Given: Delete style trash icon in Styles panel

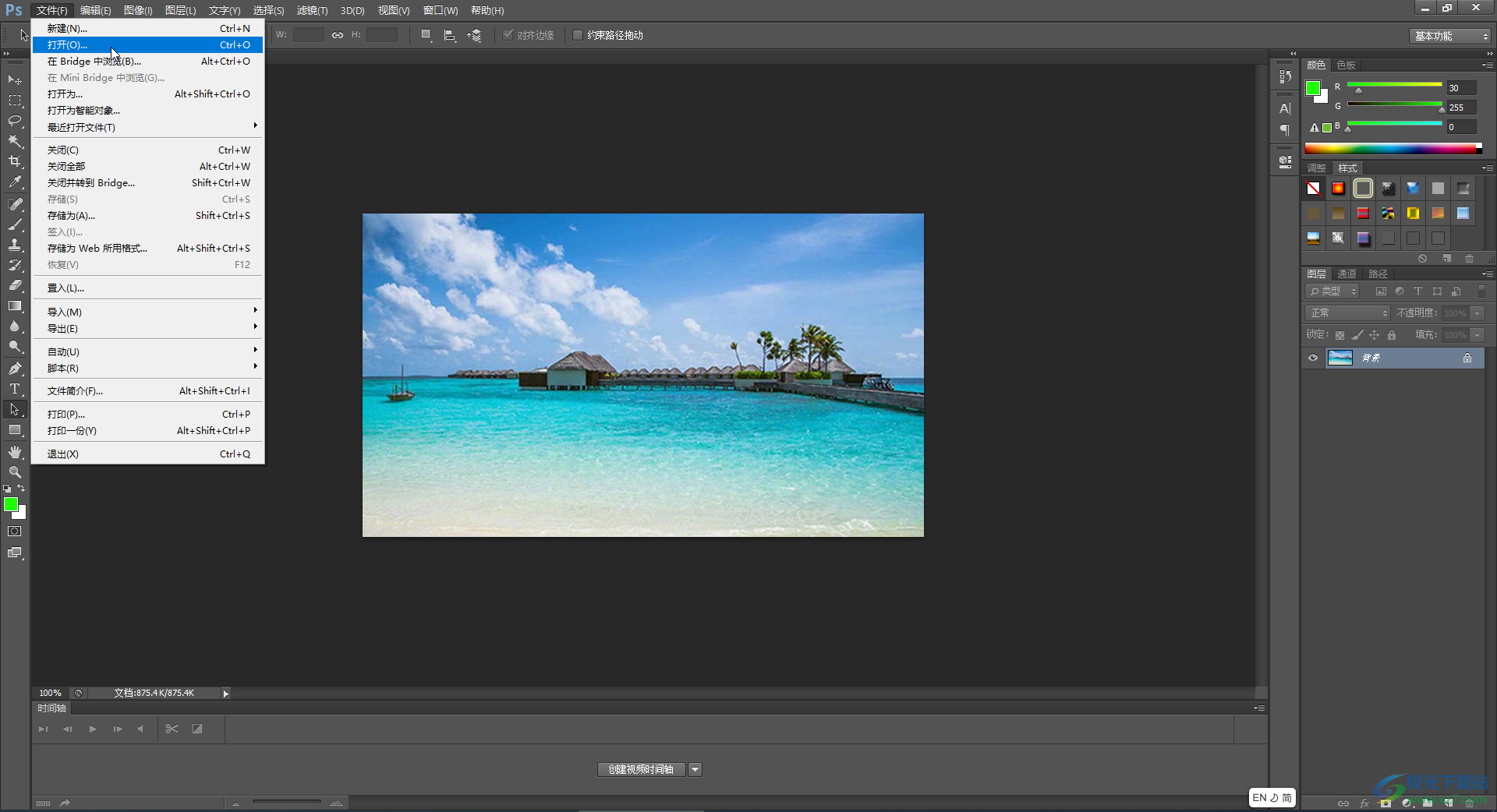Looking at the screenshot, I should point(1469,258).
